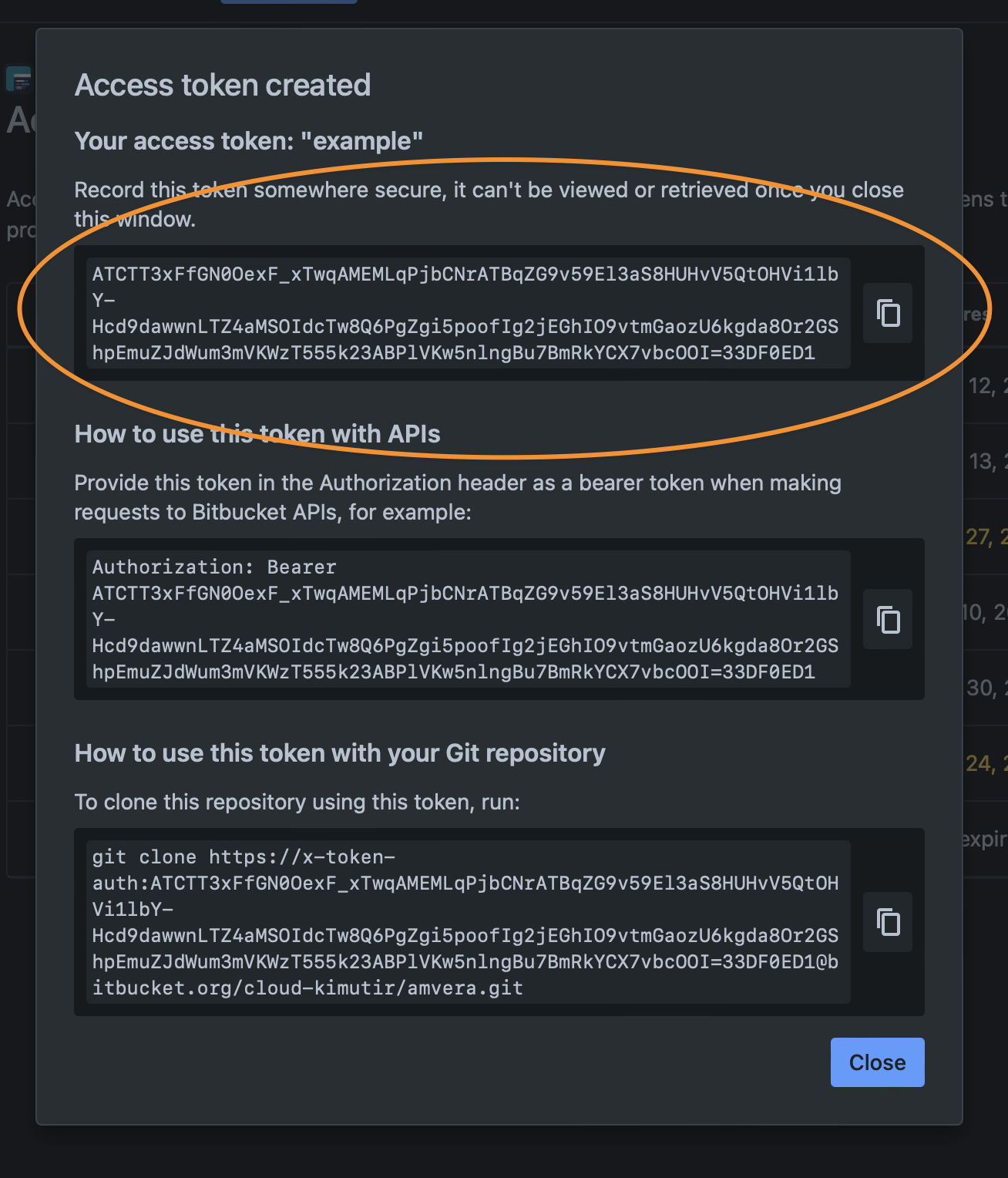The image size is (1008, 1178).
Task: Click the 'expir' text in background table
Action: [985, 839]
